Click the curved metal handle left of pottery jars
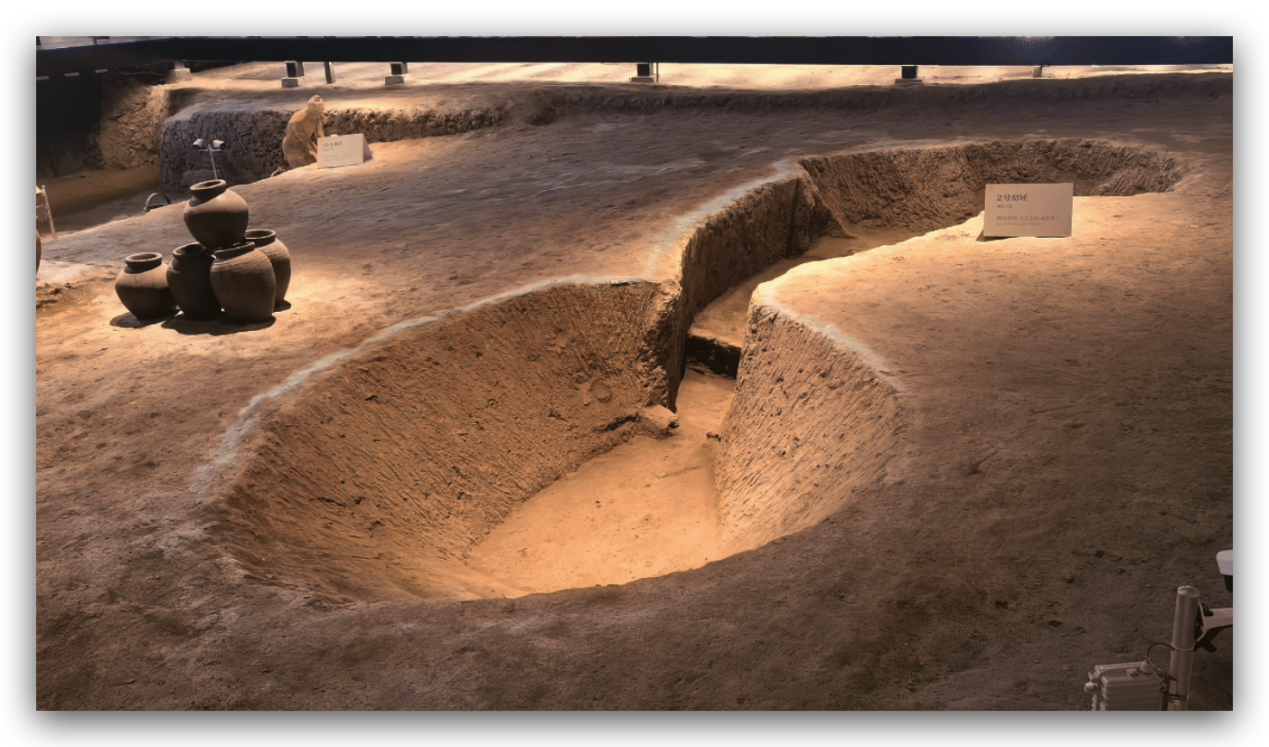Viewport: 1269px width, 747px height. point(157,201)
